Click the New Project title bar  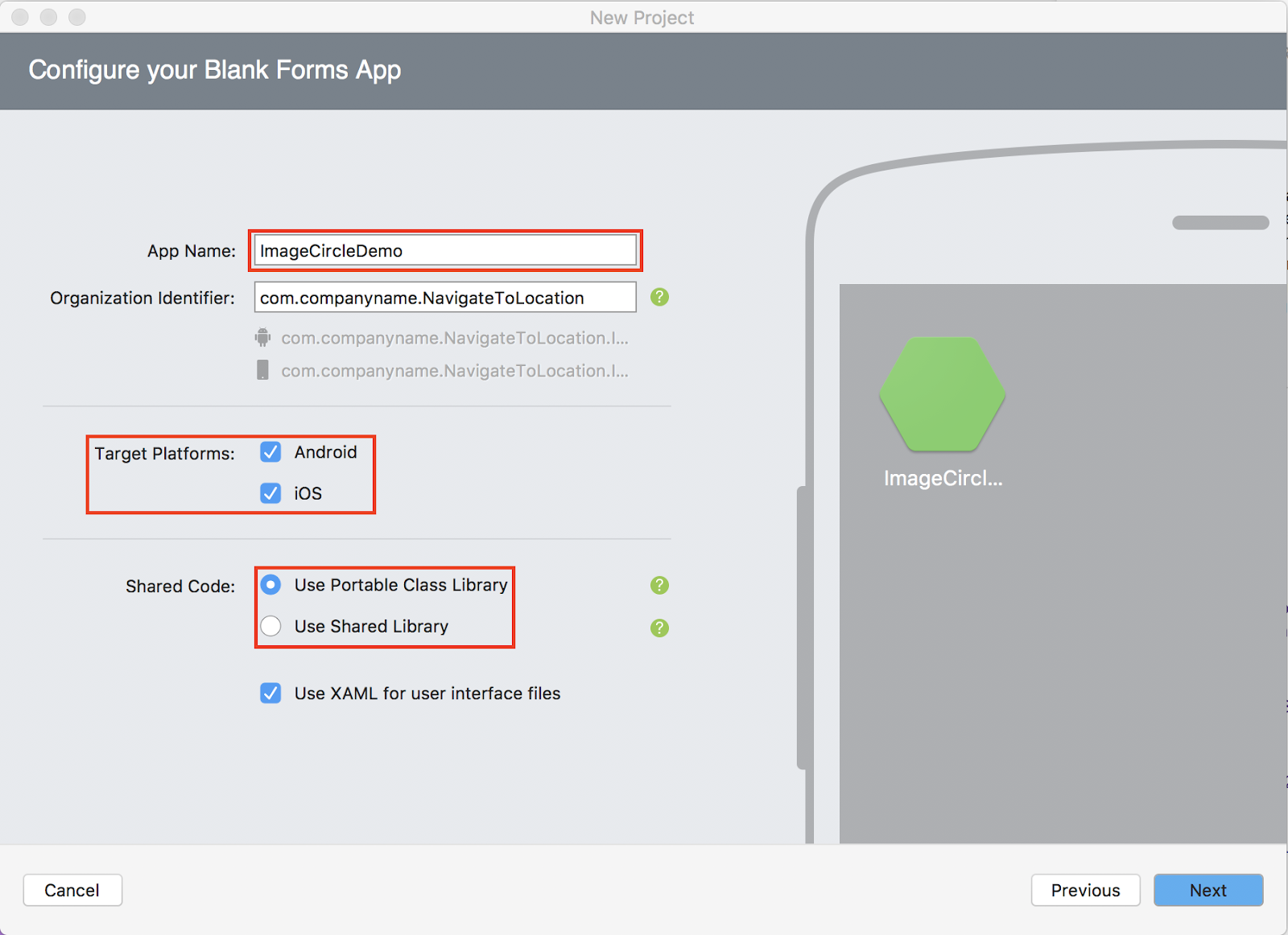point(642,17)
